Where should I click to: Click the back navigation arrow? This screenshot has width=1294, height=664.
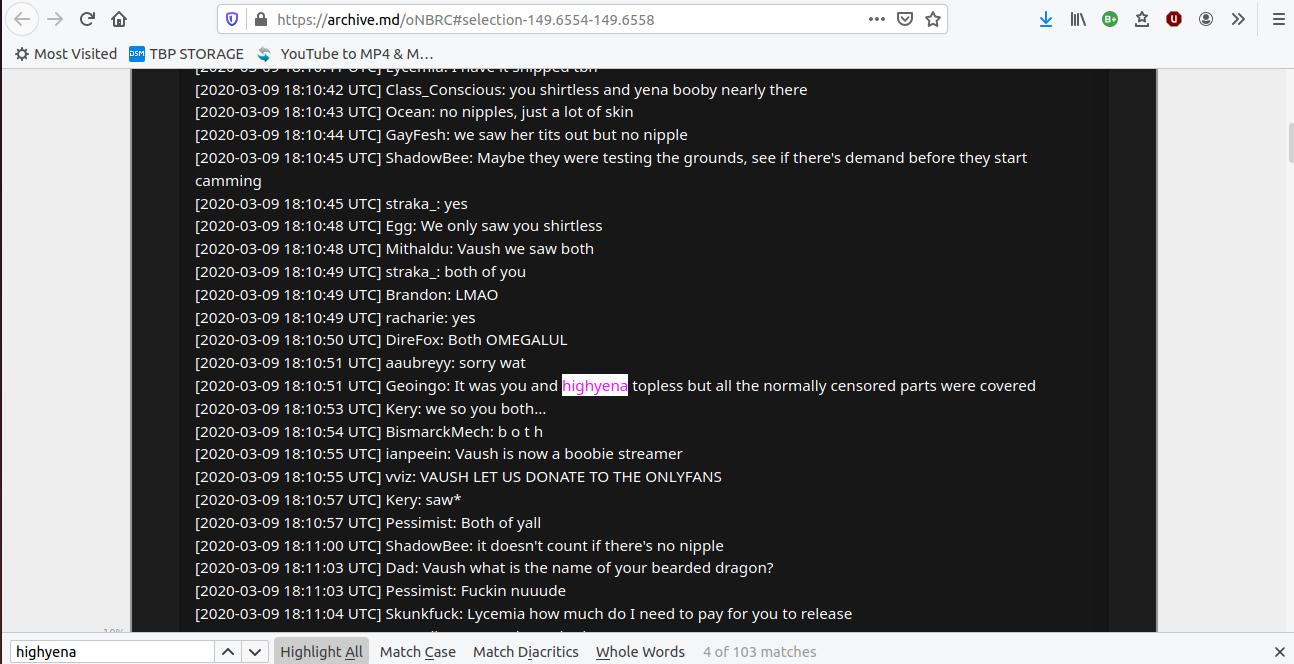[22, 19]
